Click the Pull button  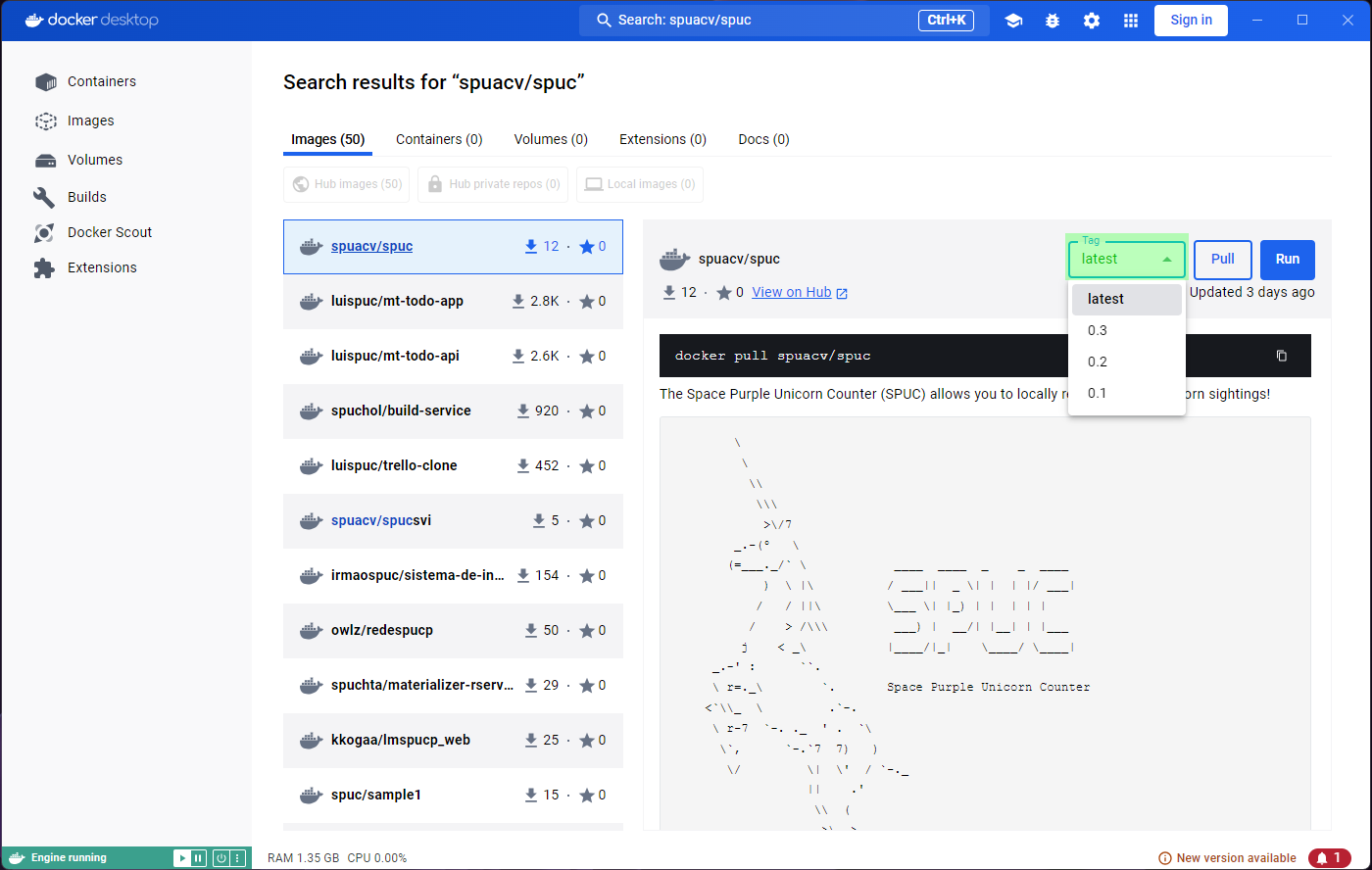coord(1222,260)
